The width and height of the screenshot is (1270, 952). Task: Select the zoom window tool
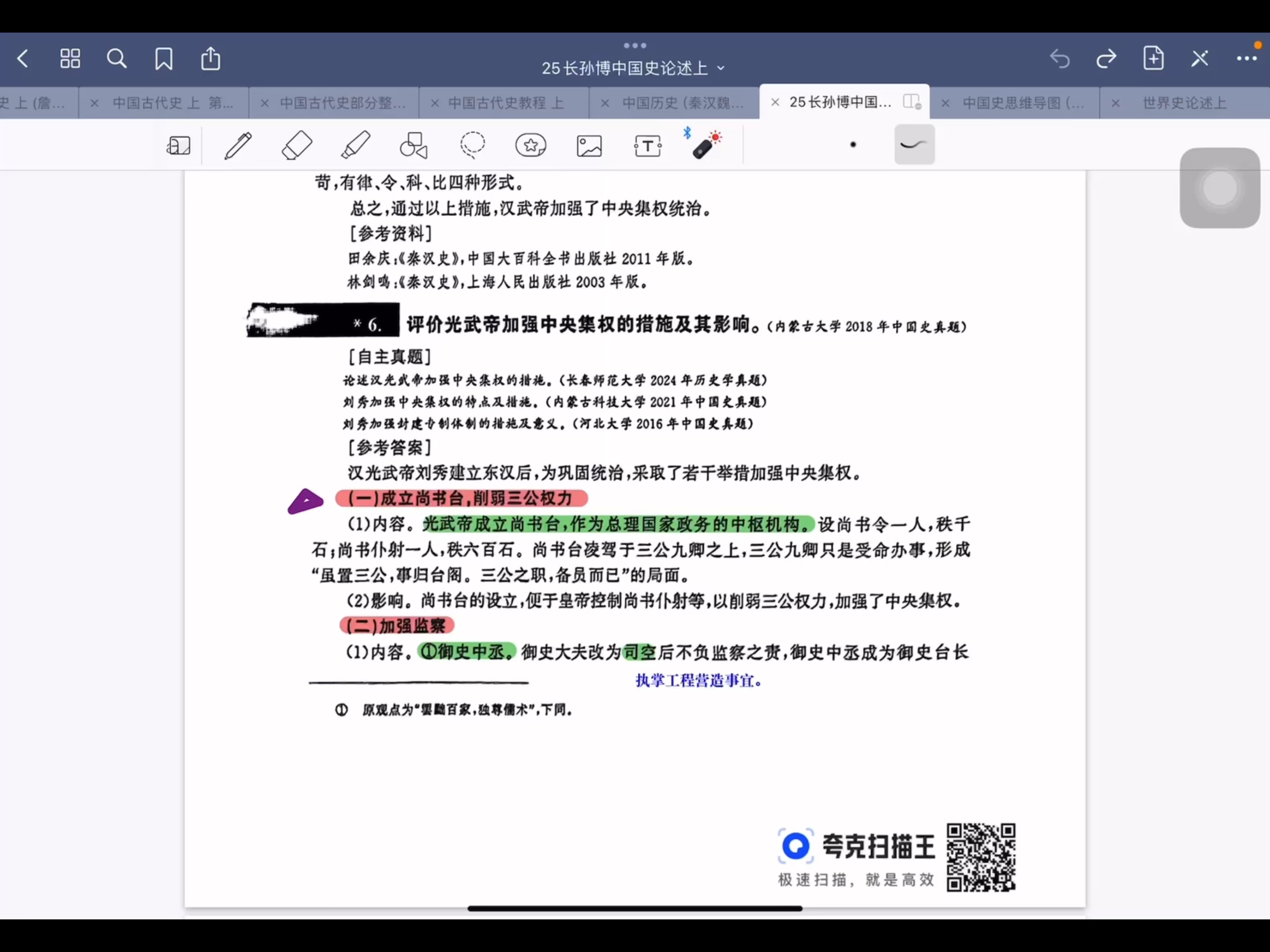pyautogui.click(x=179, y=145)
